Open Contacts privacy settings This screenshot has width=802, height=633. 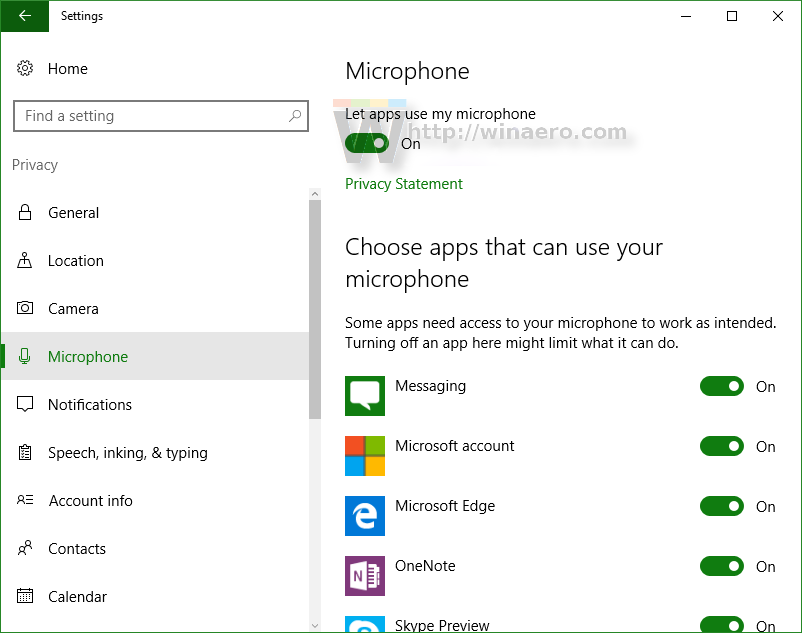coord(155,548)
